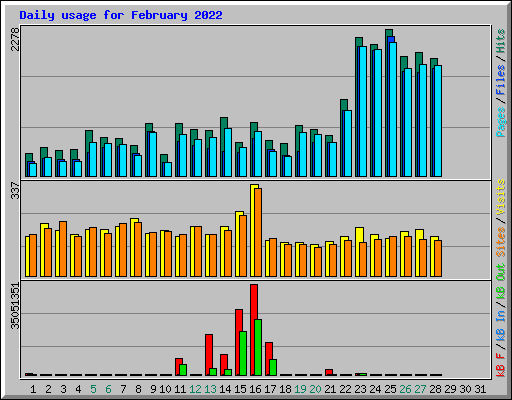Click the 'Visits' legend label
Viewport: 512px width, 400px height.
501,197
